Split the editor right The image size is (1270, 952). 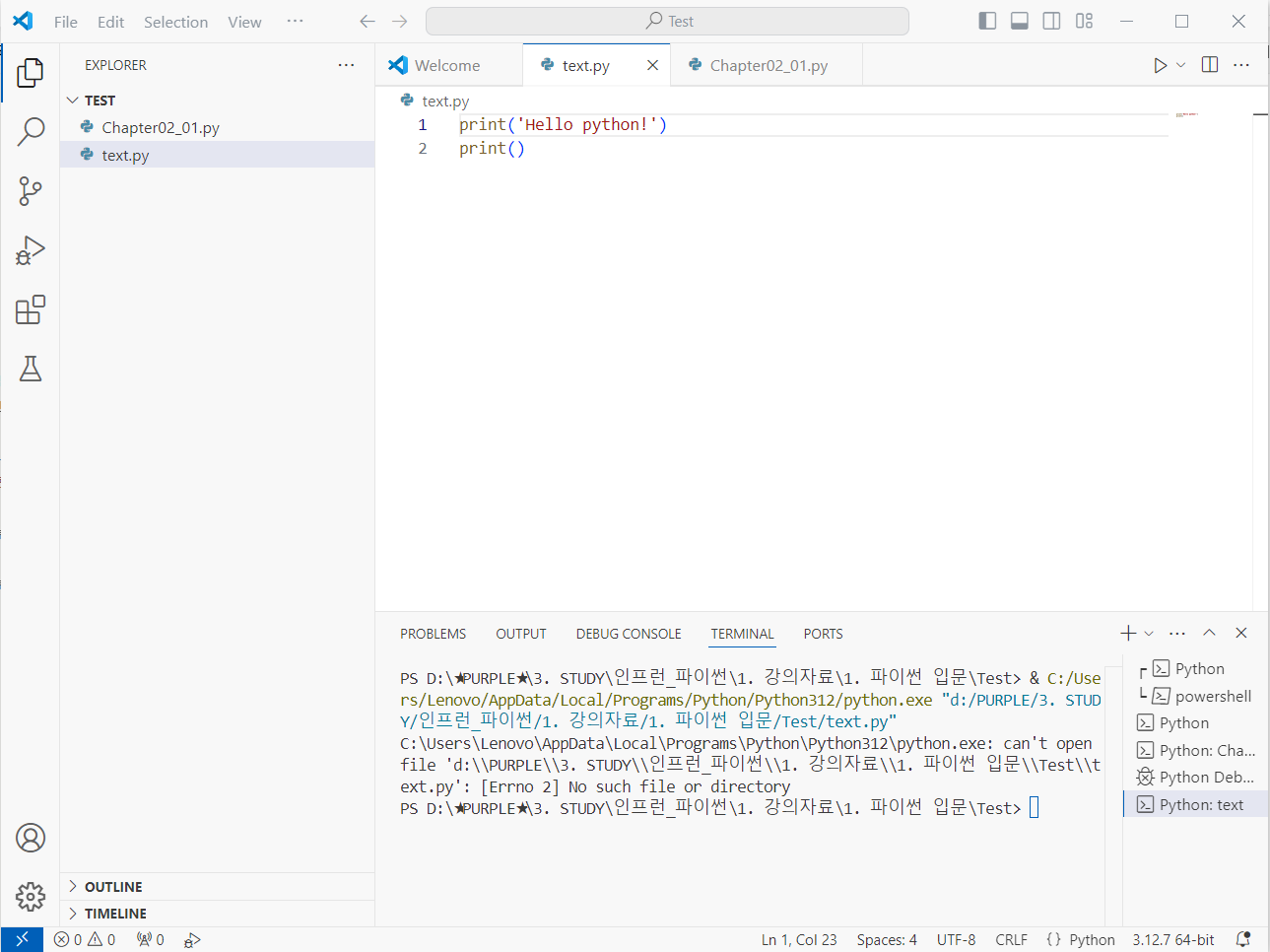click(1210, 65)
